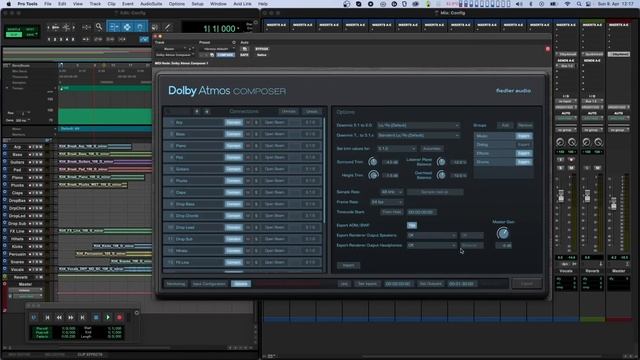Viewport: 640px width, 360px height.
Task: Click the Set Inpoint button in the bottom bar
Action: (x=367, y=284)
